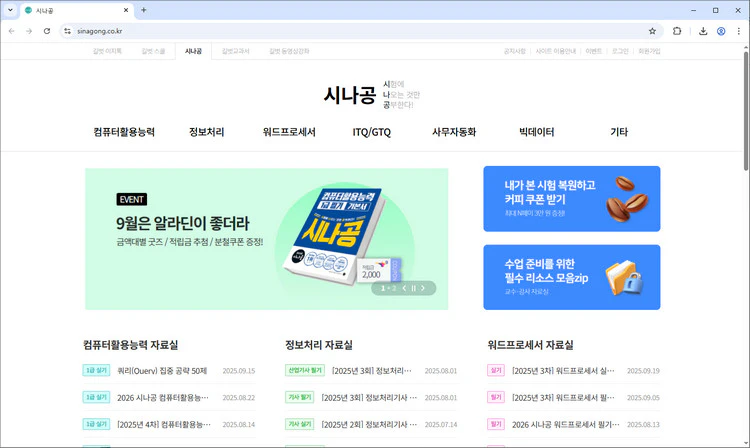Click the 로그인 link

[620, 50]
